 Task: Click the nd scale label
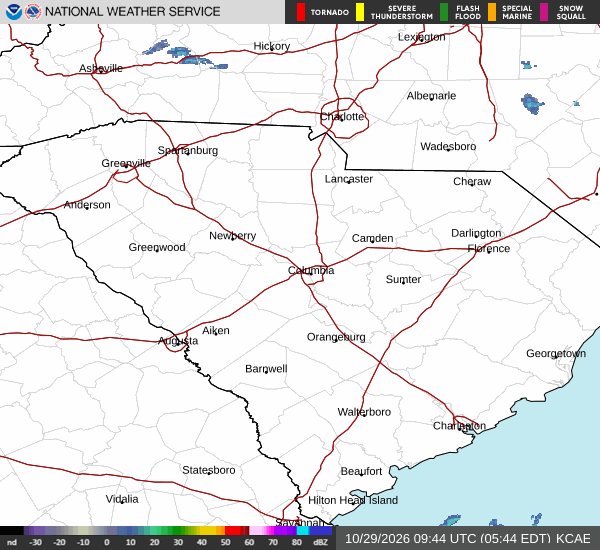[12, 542]
